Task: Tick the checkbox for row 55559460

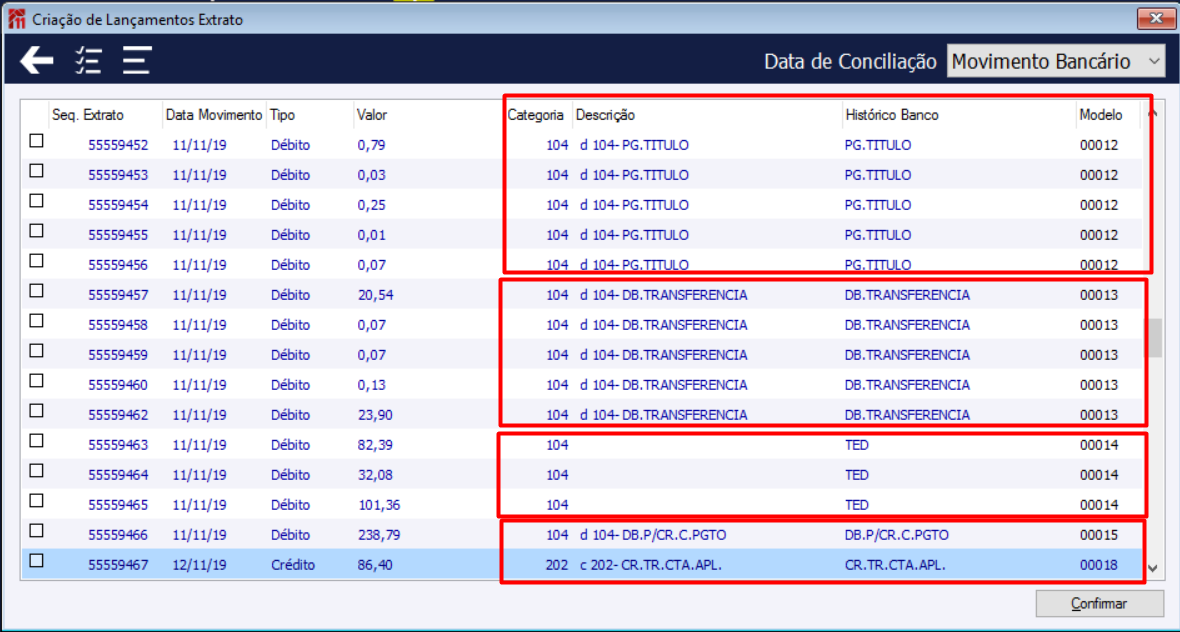Action: (x=36, y=381)
